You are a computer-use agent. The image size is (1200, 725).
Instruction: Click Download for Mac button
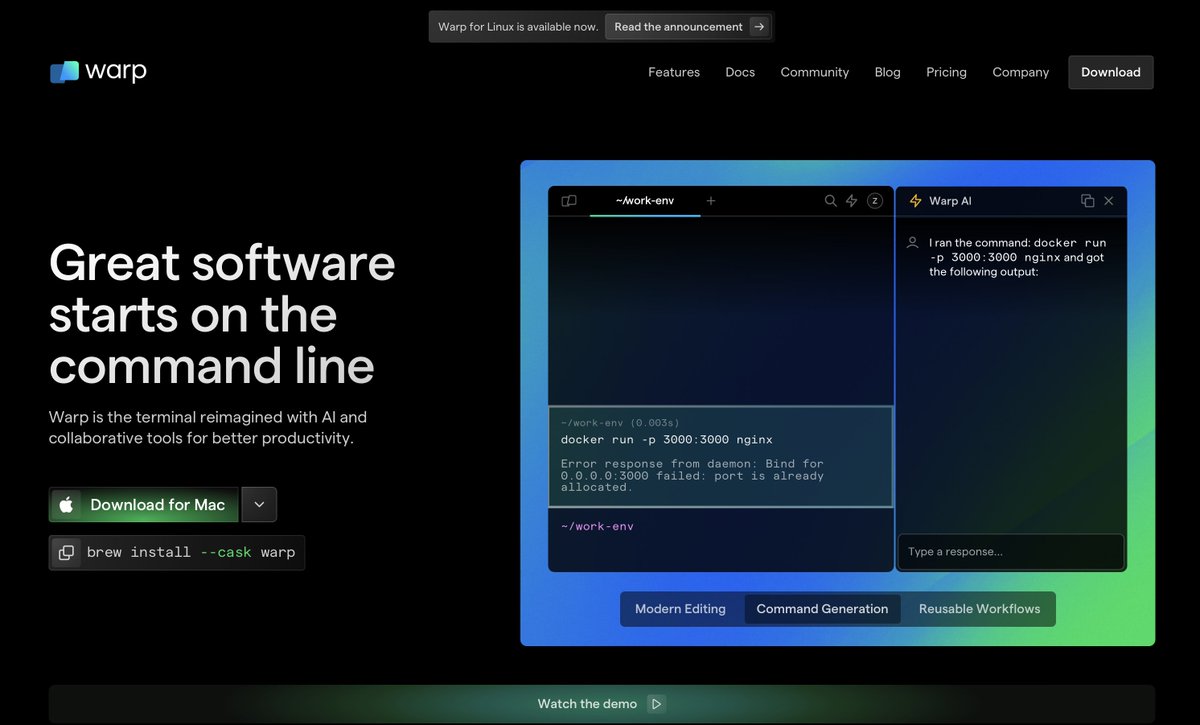pyautogui.click(x=144, y=505)
